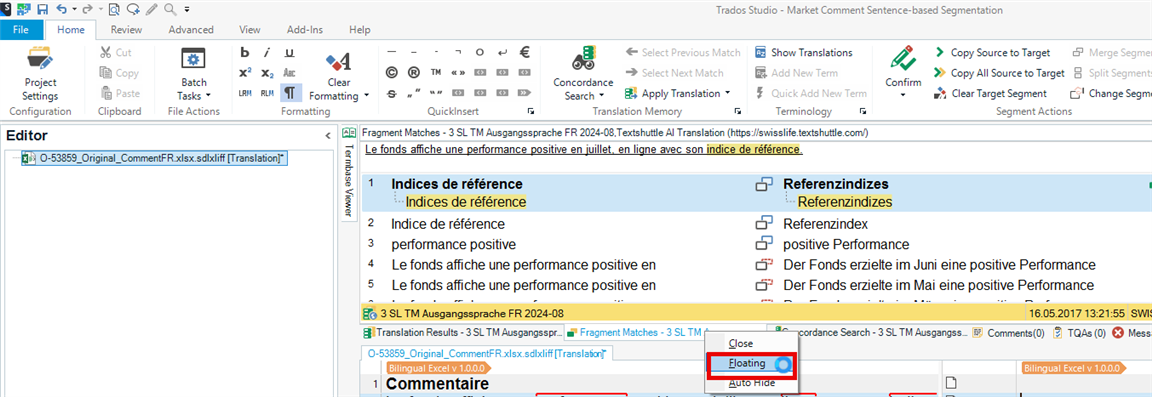Insert the registered trademark symbol

click(x=414, y=73)
